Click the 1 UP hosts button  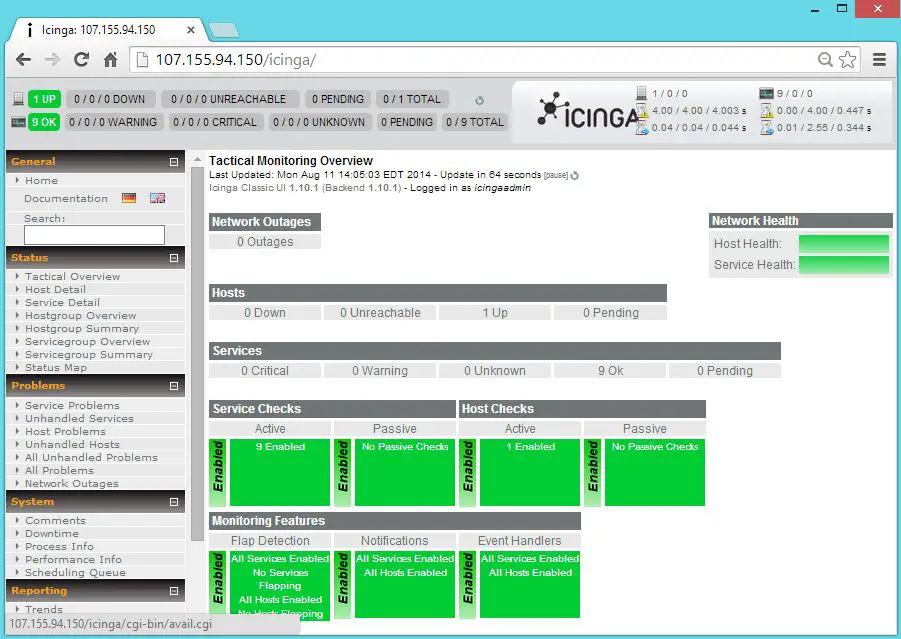pos(44,99)
